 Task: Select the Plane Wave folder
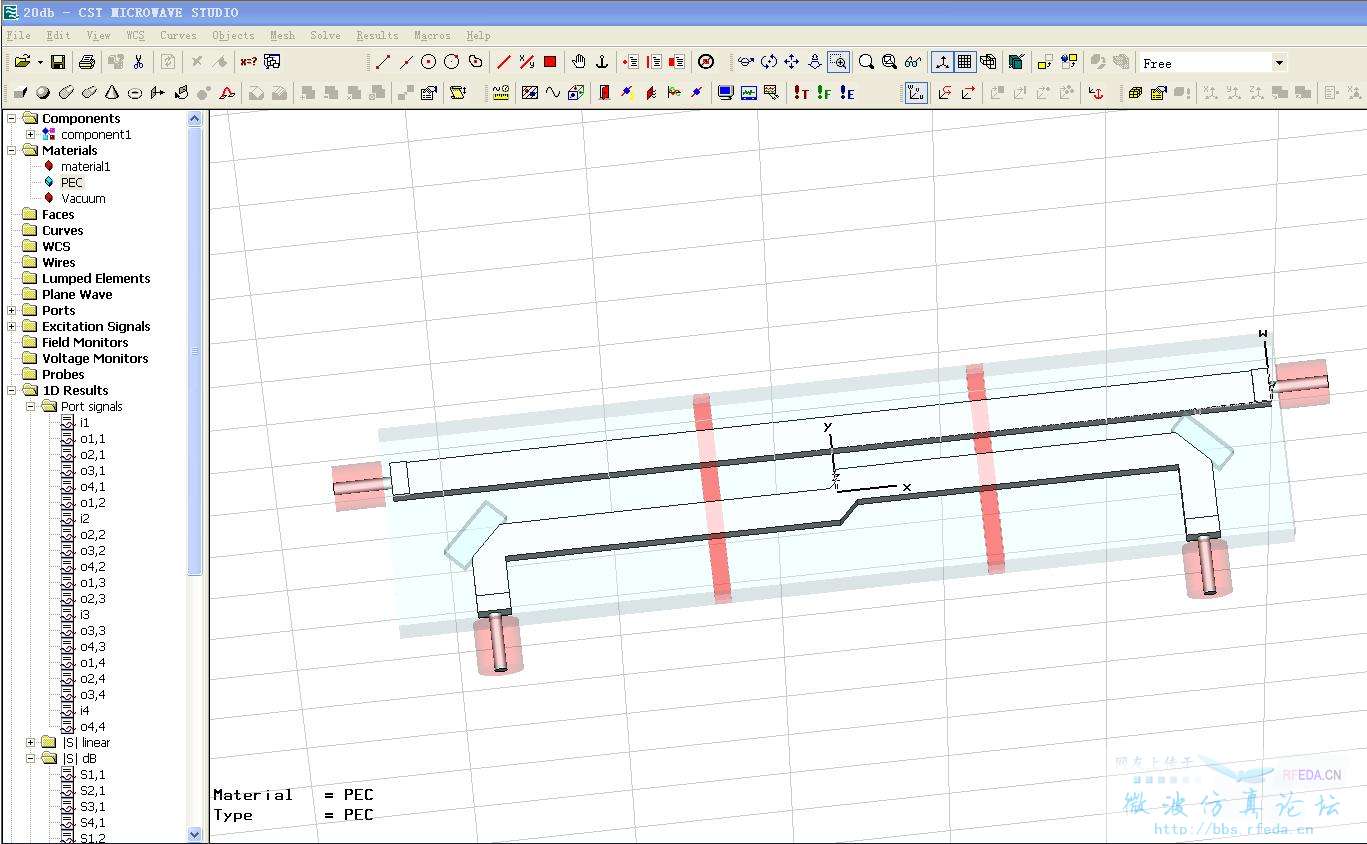click(77, 294)
